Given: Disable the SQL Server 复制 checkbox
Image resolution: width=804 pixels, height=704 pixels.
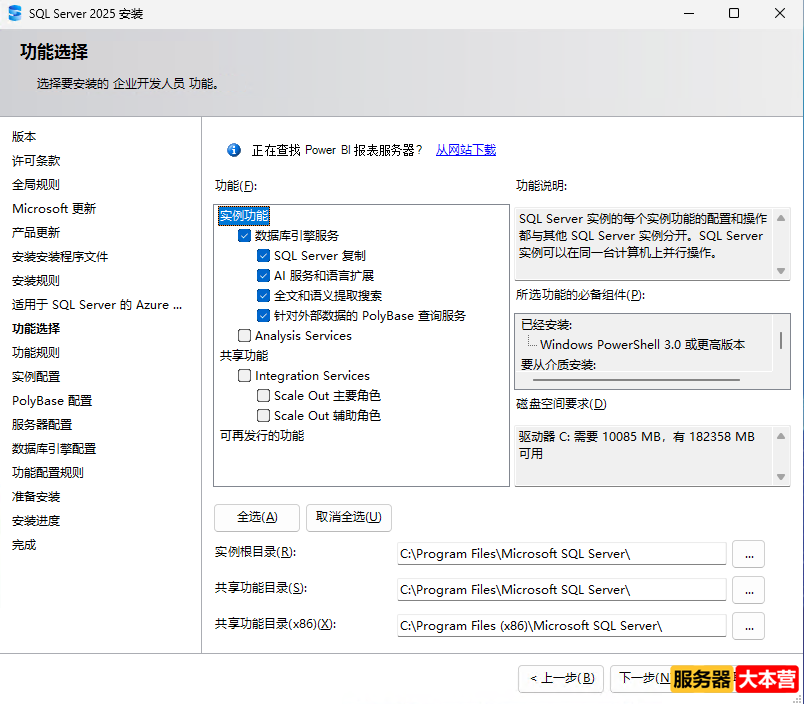Looking at the screenshot, I should pyautogui.click(x=261, y=256).
